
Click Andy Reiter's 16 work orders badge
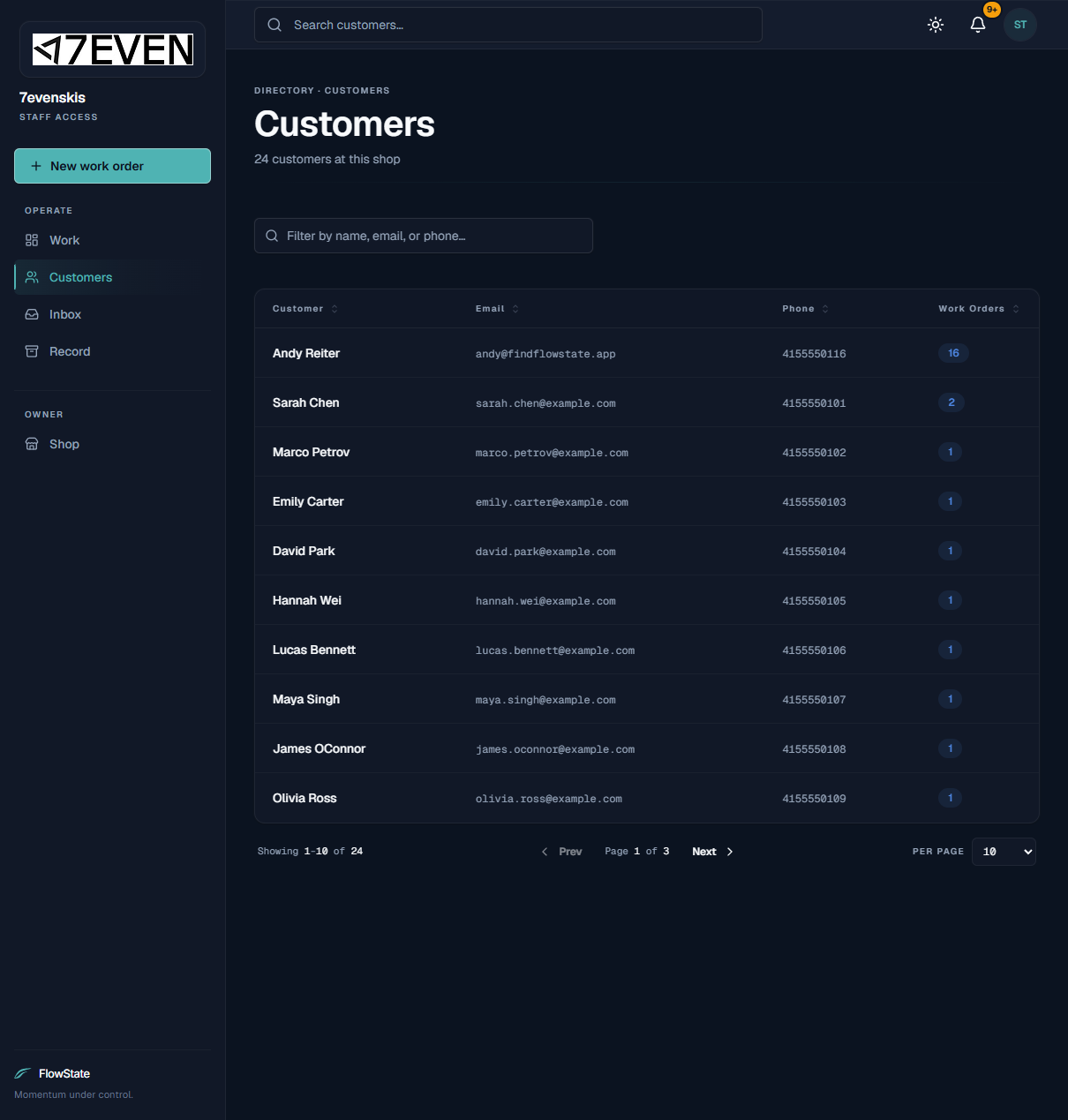(953, 353)
